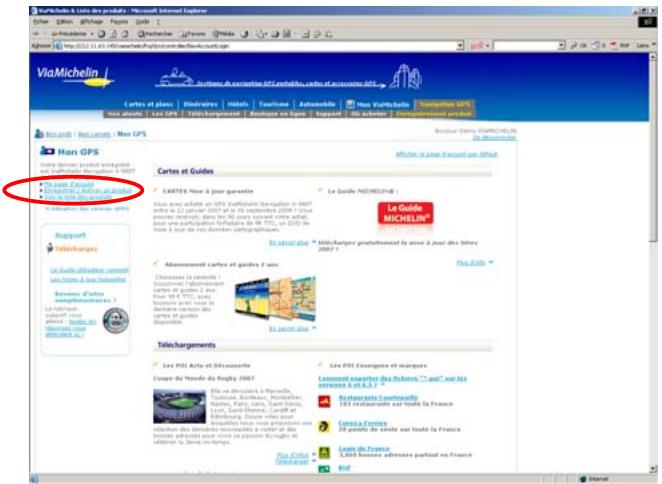
Task: Open the Boutique en ligne submenu item
Action: [277, 114]
